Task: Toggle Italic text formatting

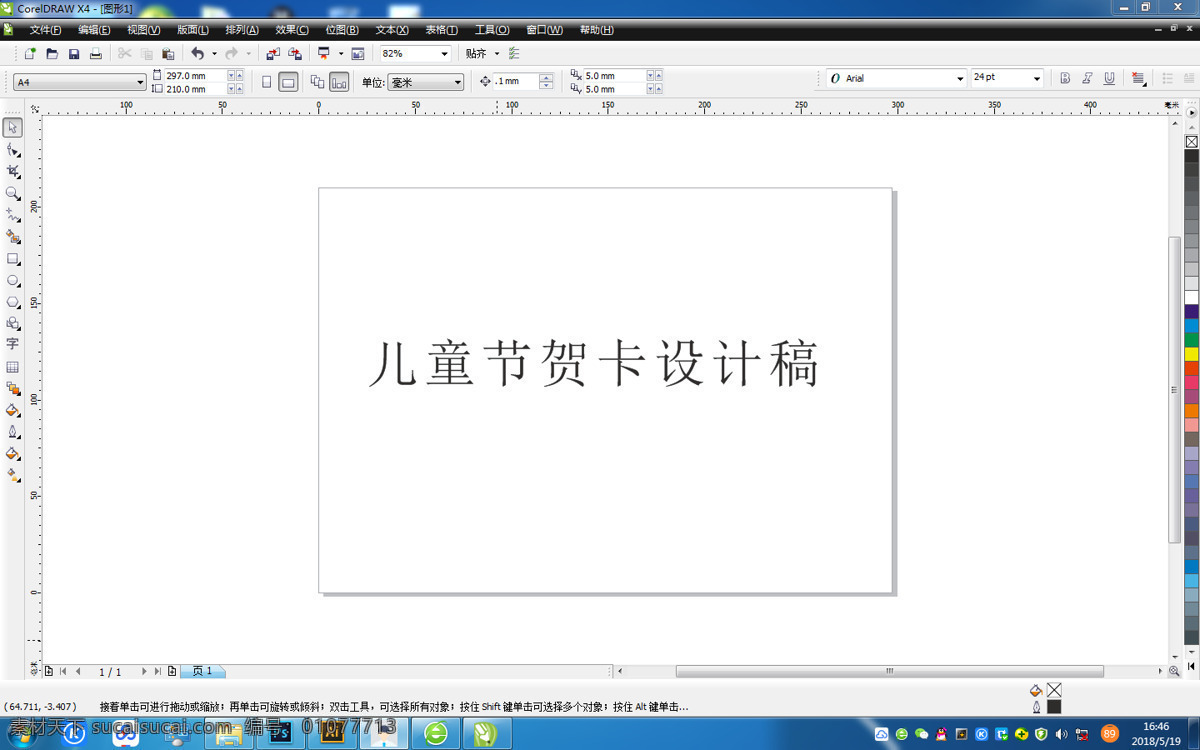Action: (1087, 78)
